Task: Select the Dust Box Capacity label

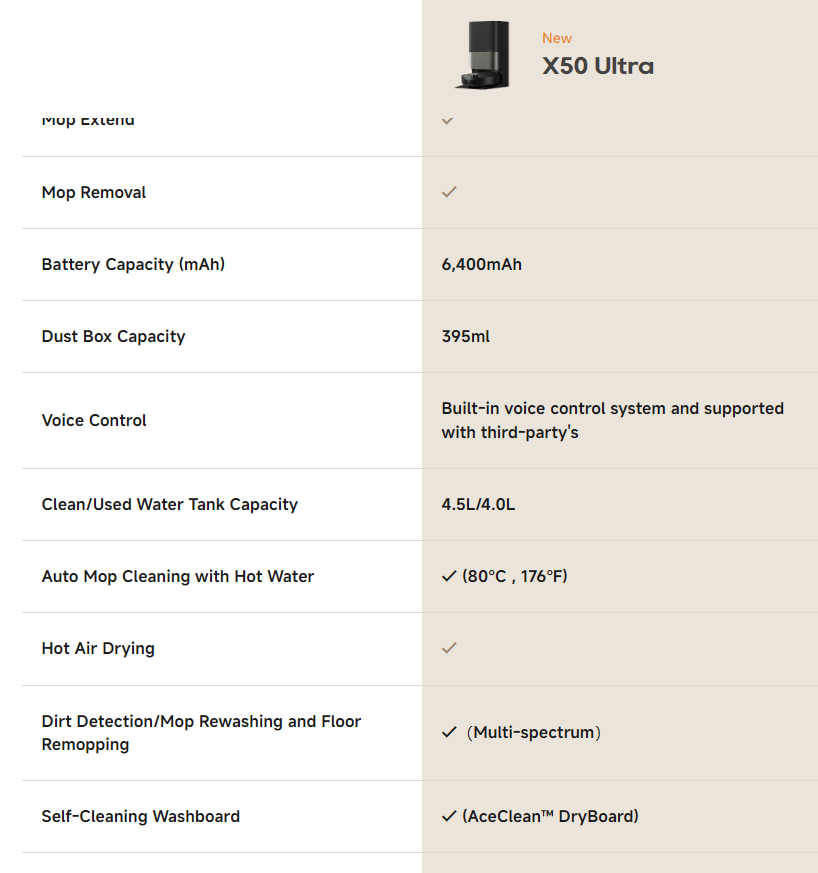Action: tap(113, 336)
